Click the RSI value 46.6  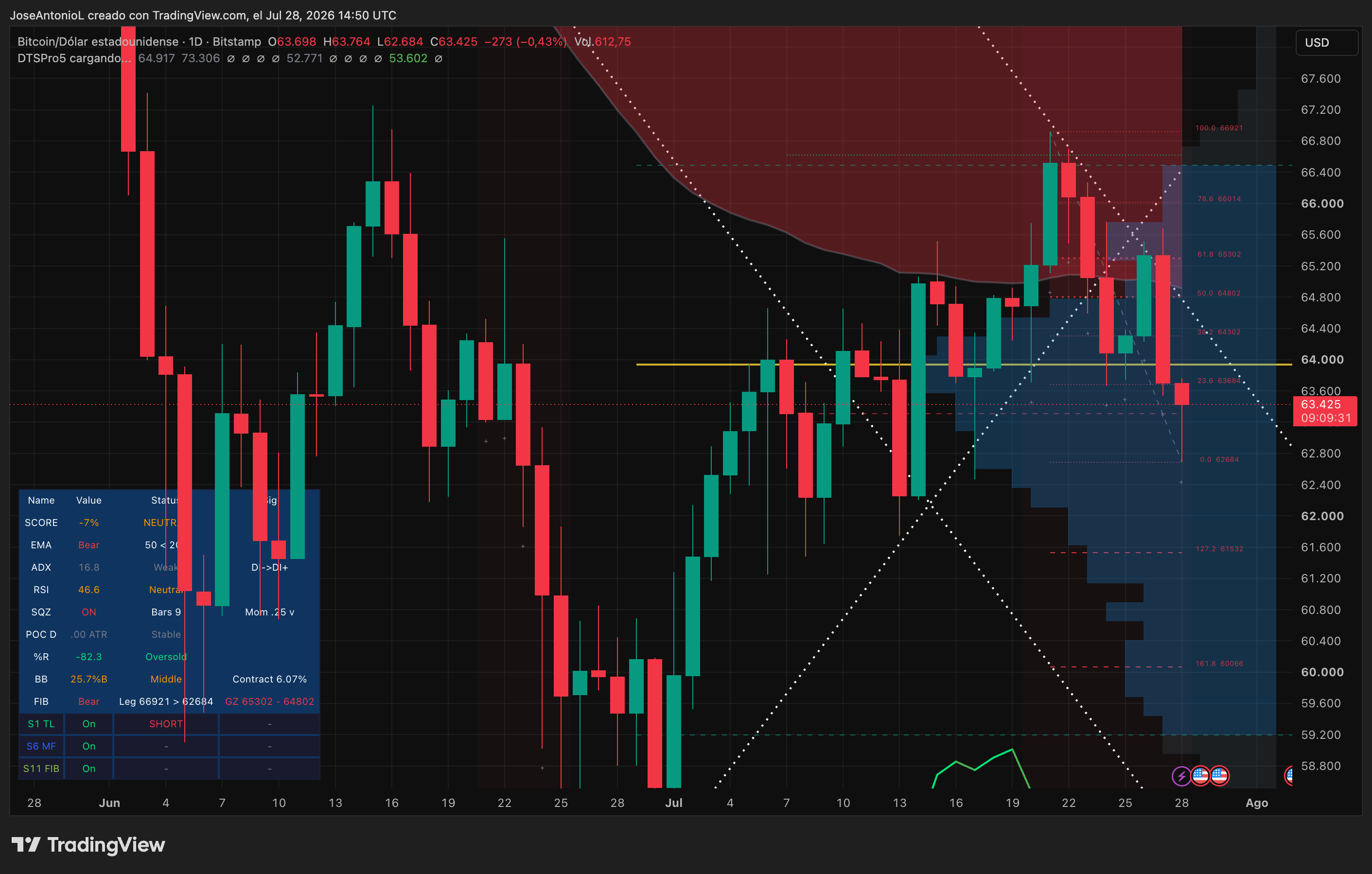(x=88, y=590)
